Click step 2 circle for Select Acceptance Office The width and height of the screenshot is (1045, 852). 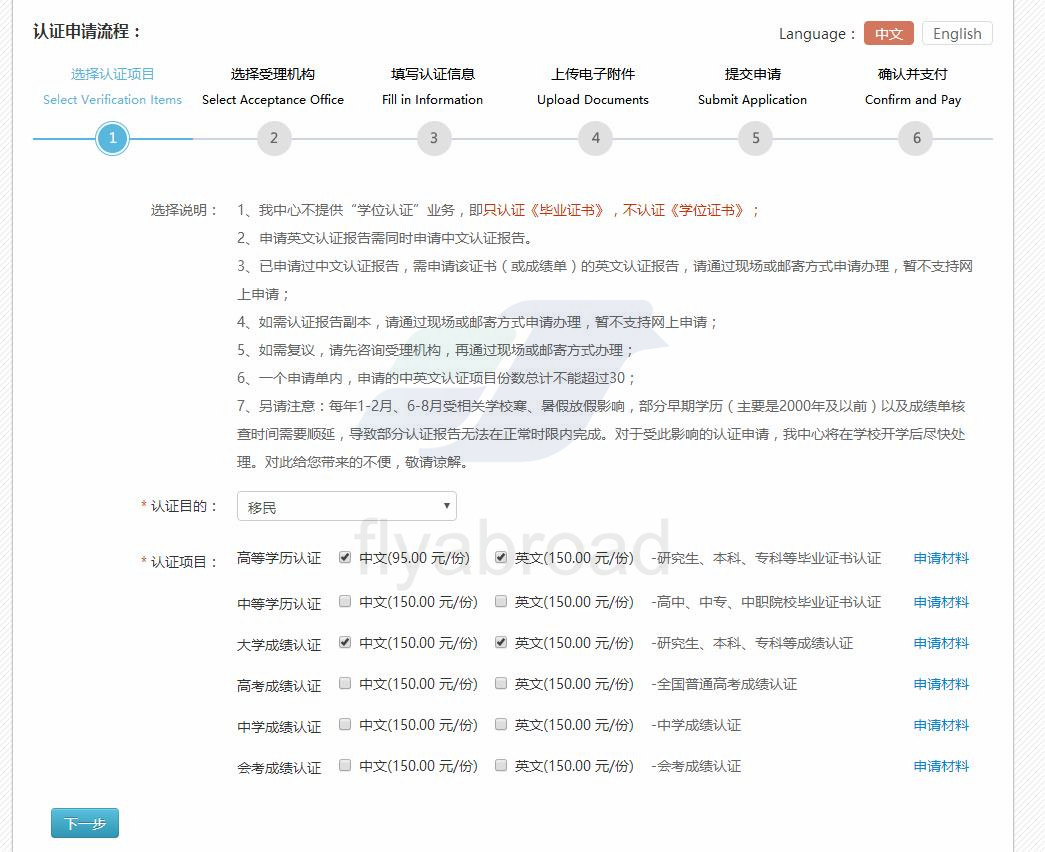coord(273,138)
